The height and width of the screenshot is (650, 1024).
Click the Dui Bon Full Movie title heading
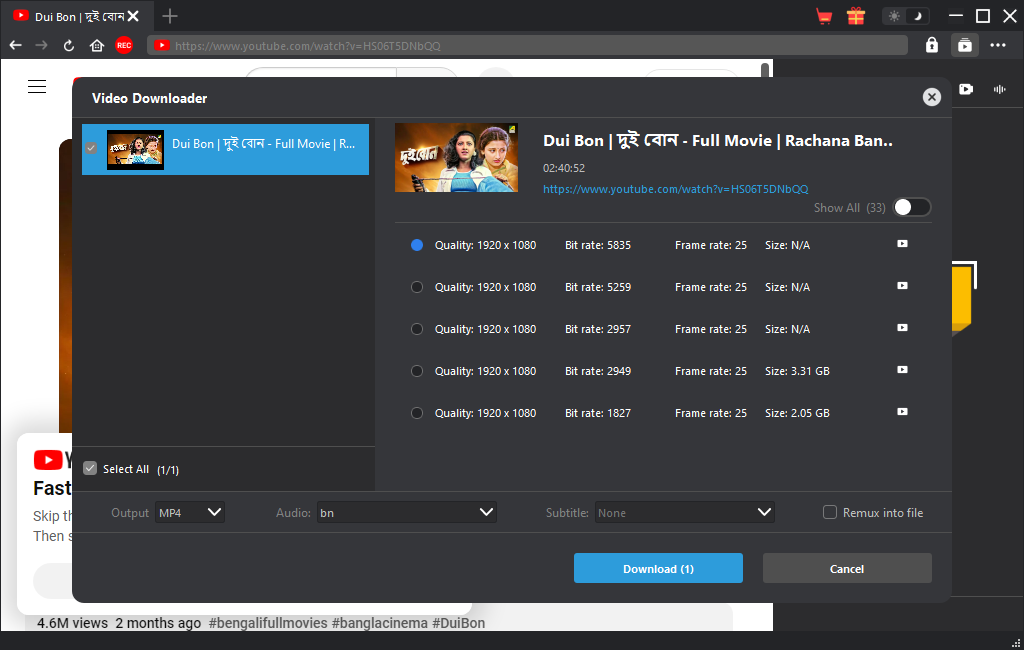(x=718, y=140)
